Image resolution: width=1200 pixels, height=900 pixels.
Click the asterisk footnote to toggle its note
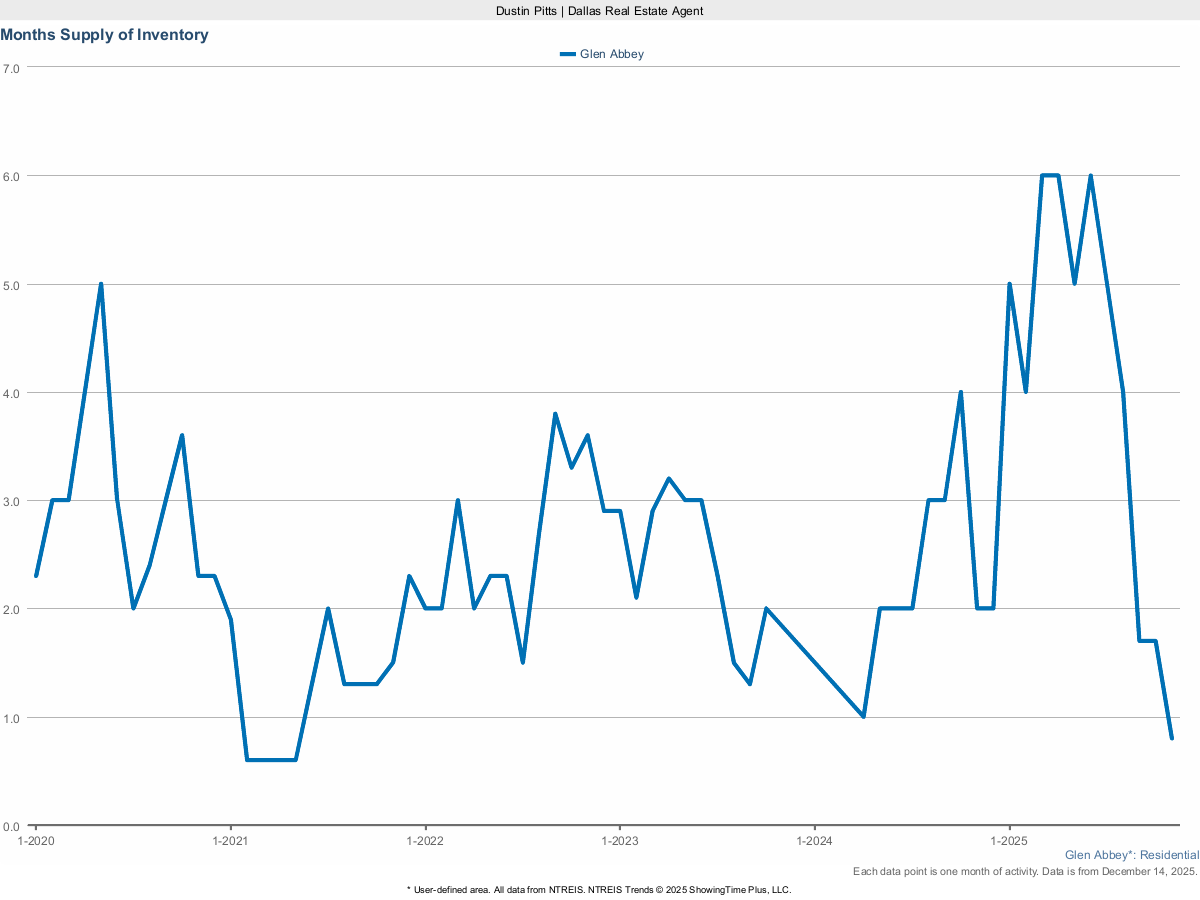pos(410,889)
